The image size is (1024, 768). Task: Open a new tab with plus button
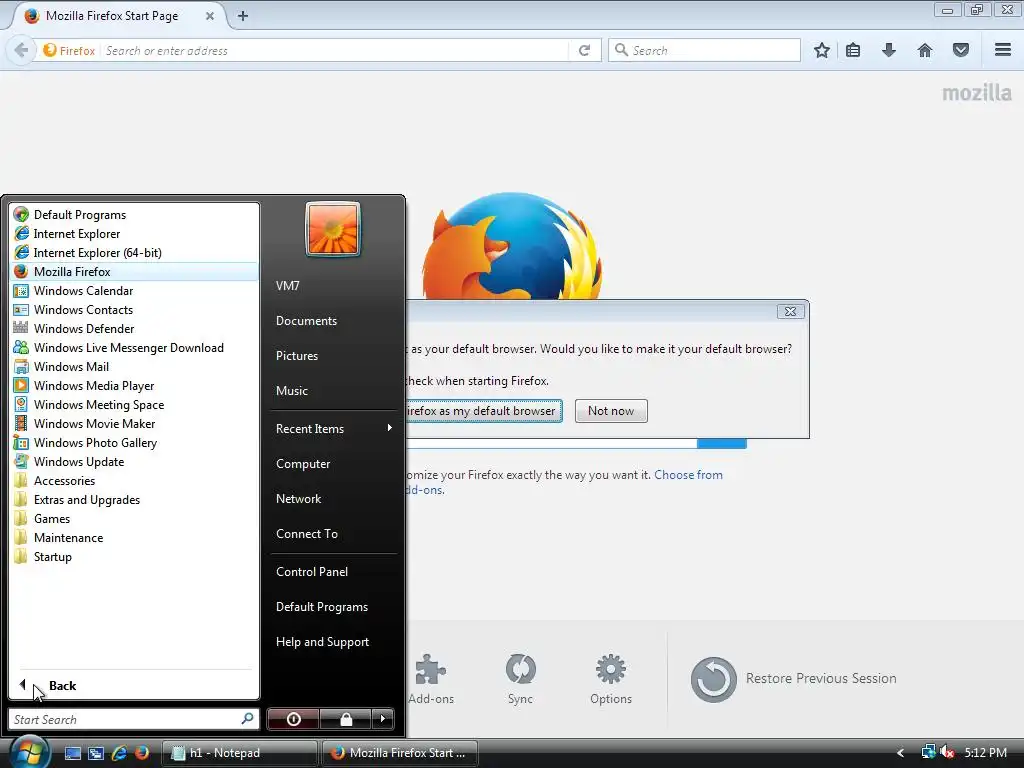(242, 16)
